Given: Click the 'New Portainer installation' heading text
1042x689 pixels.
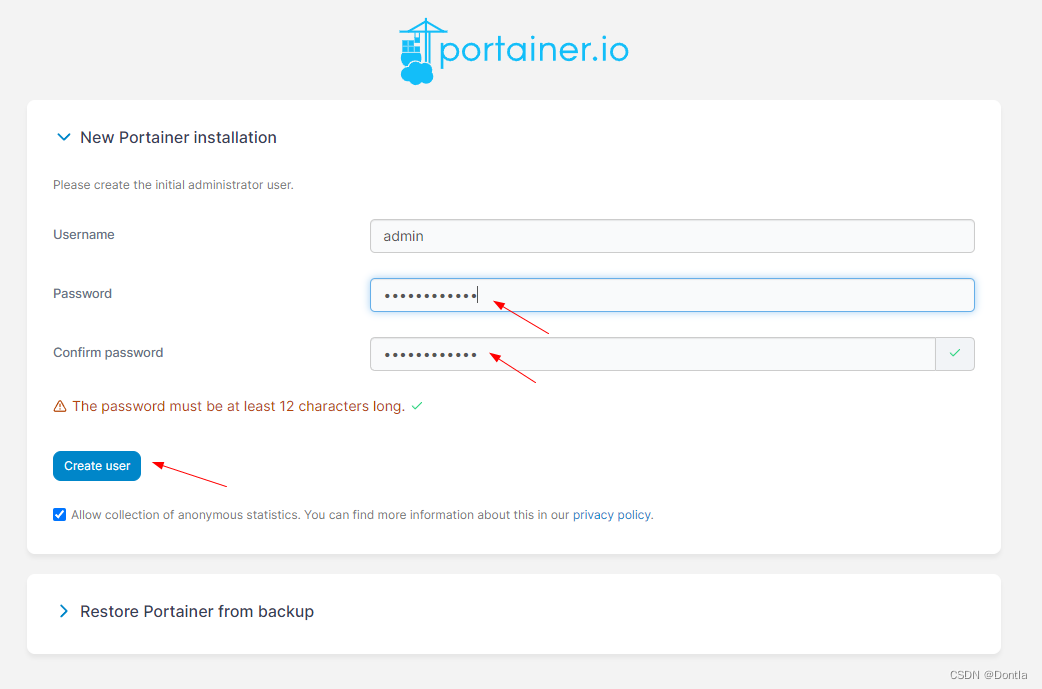Looking at the screenshot, I should pos(178,138).
